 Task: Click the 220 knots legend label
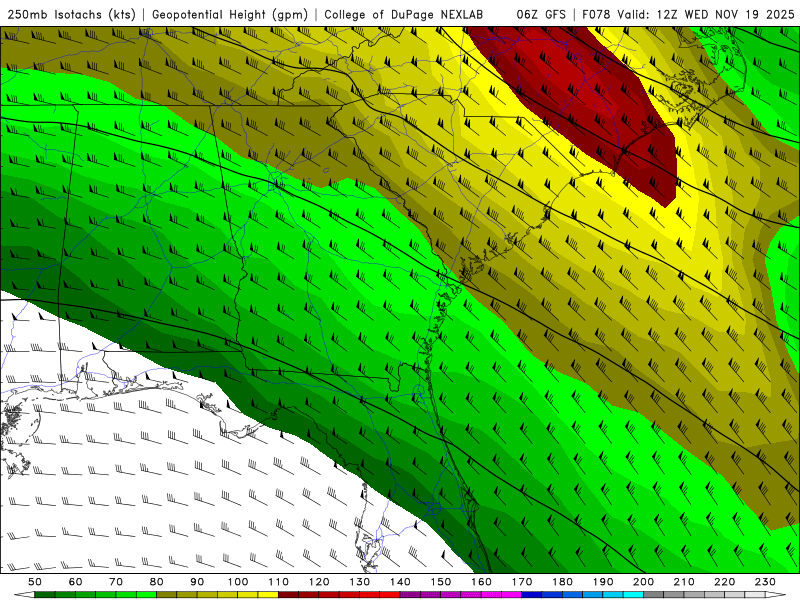724,582
